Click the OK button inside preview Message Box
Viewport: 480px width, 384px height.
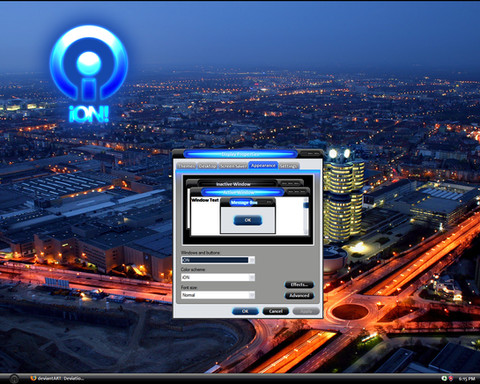click(x=248, y=220)
